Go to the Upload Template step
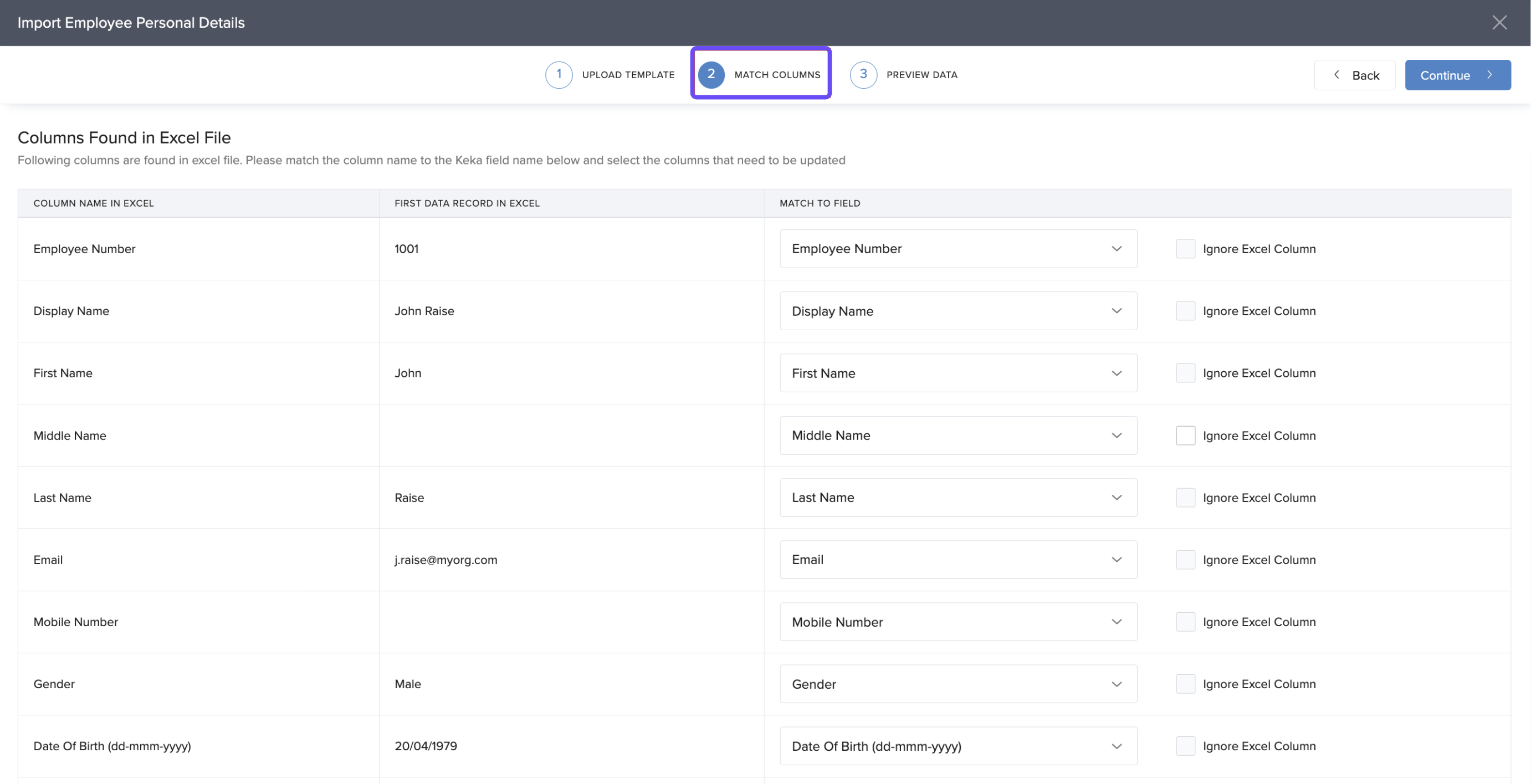Image resolution: width=1531 pixels, height=784 pixels. point(628,75)
